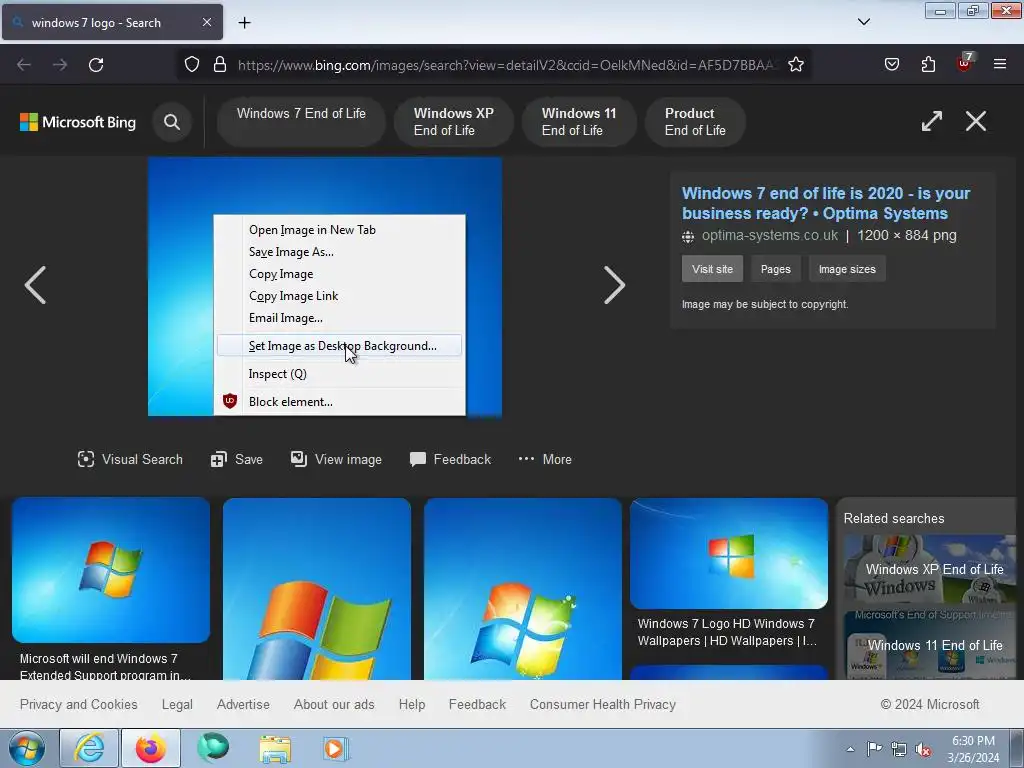Close the windows 7 logo tab
Screen dimensions: 1024x768
206,22
